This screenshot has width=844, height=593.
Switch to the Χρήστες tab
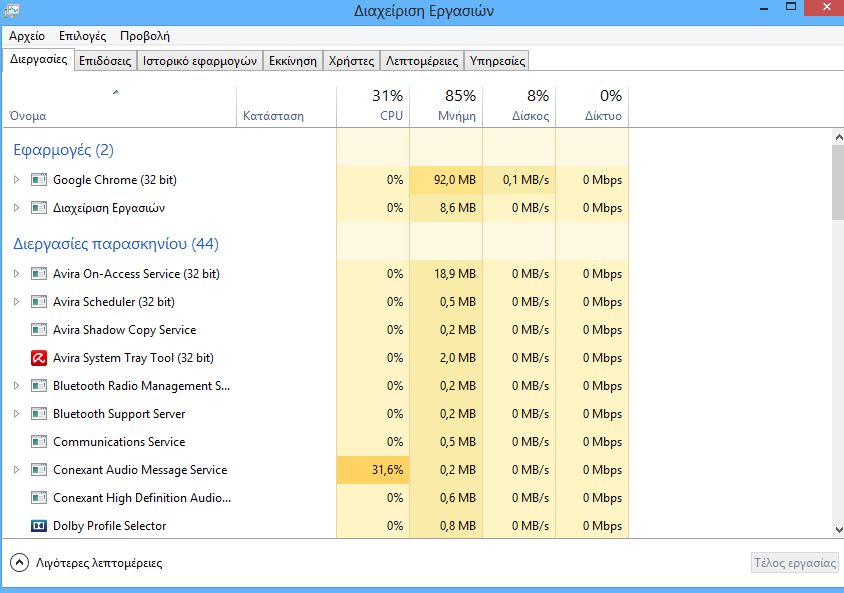(351, 61)
